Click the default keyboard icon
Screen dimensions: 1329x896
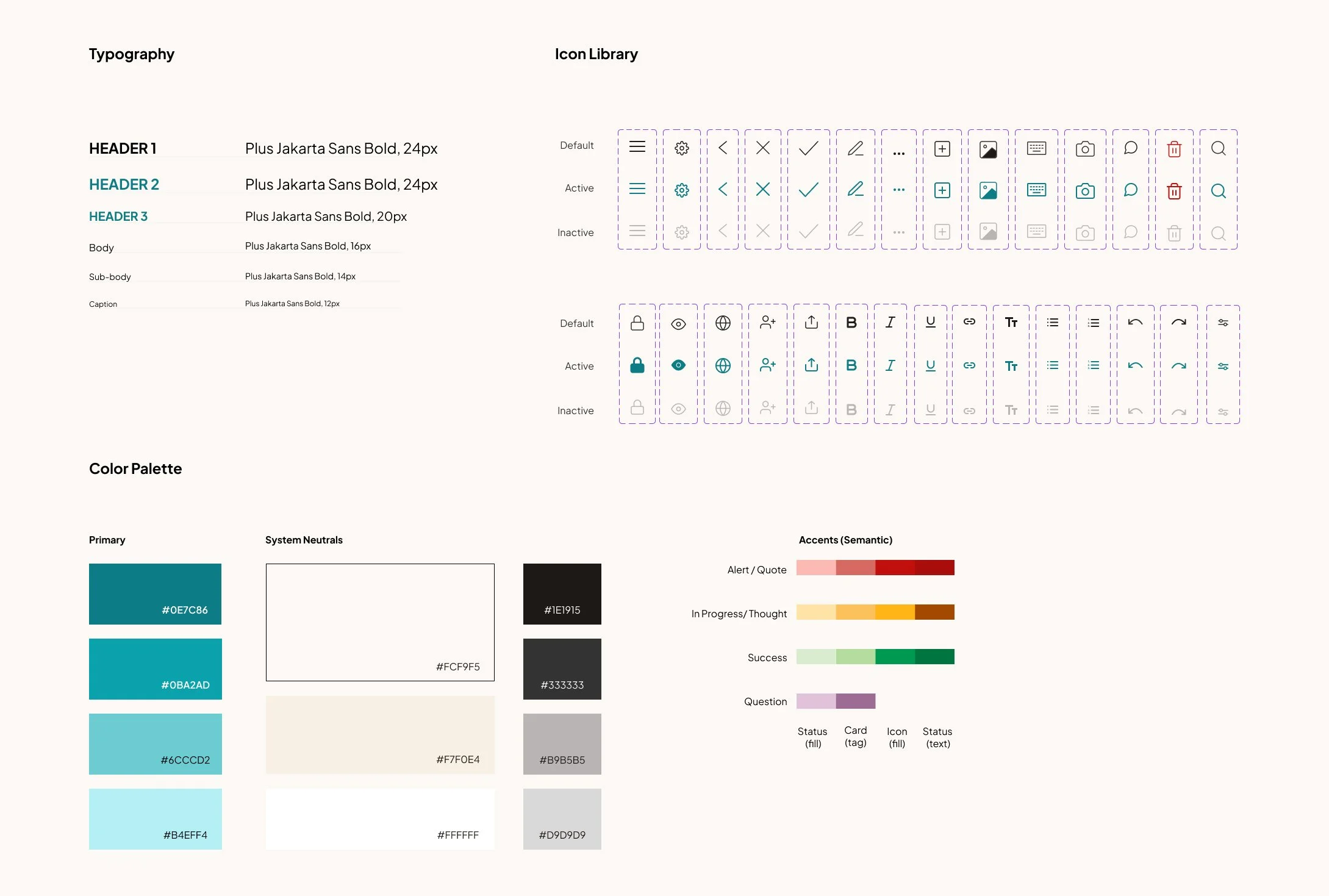1036,148
